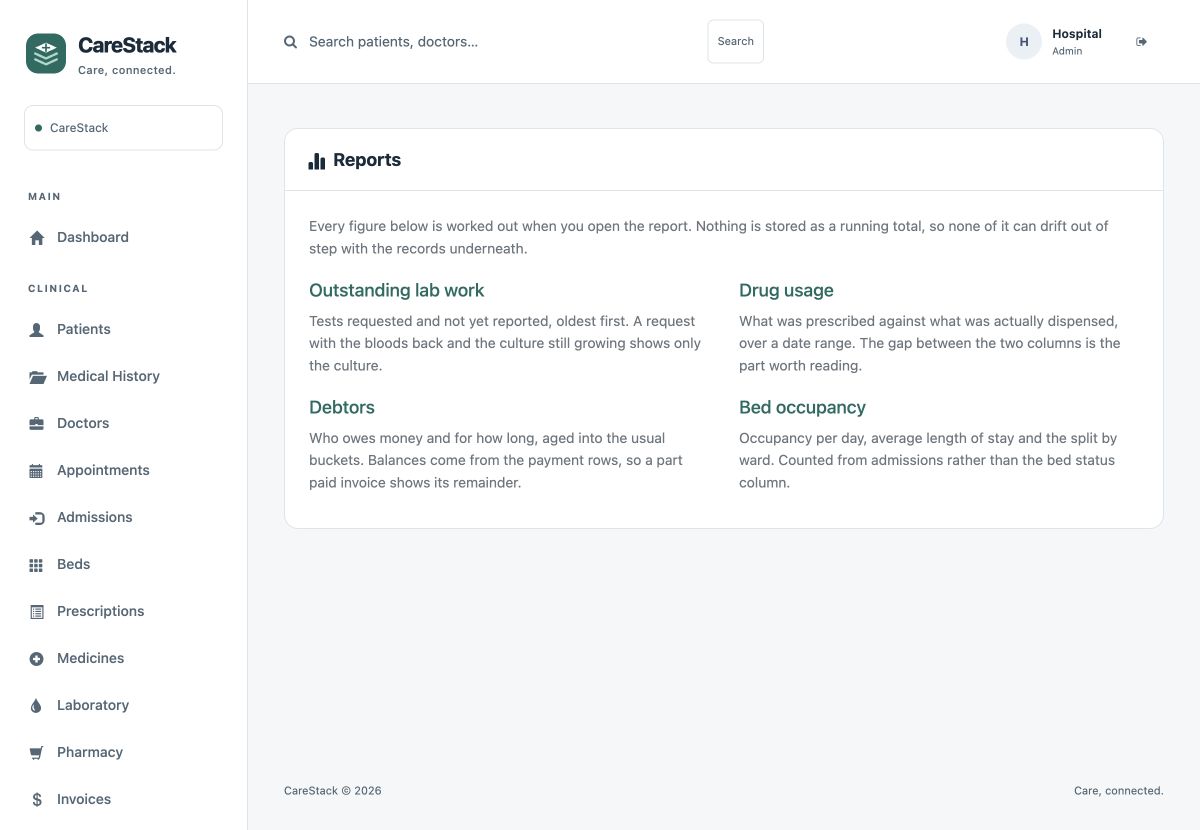Click the Prescriptions list icon
This screenshot has height=830, width=1200.
[37, 612]
